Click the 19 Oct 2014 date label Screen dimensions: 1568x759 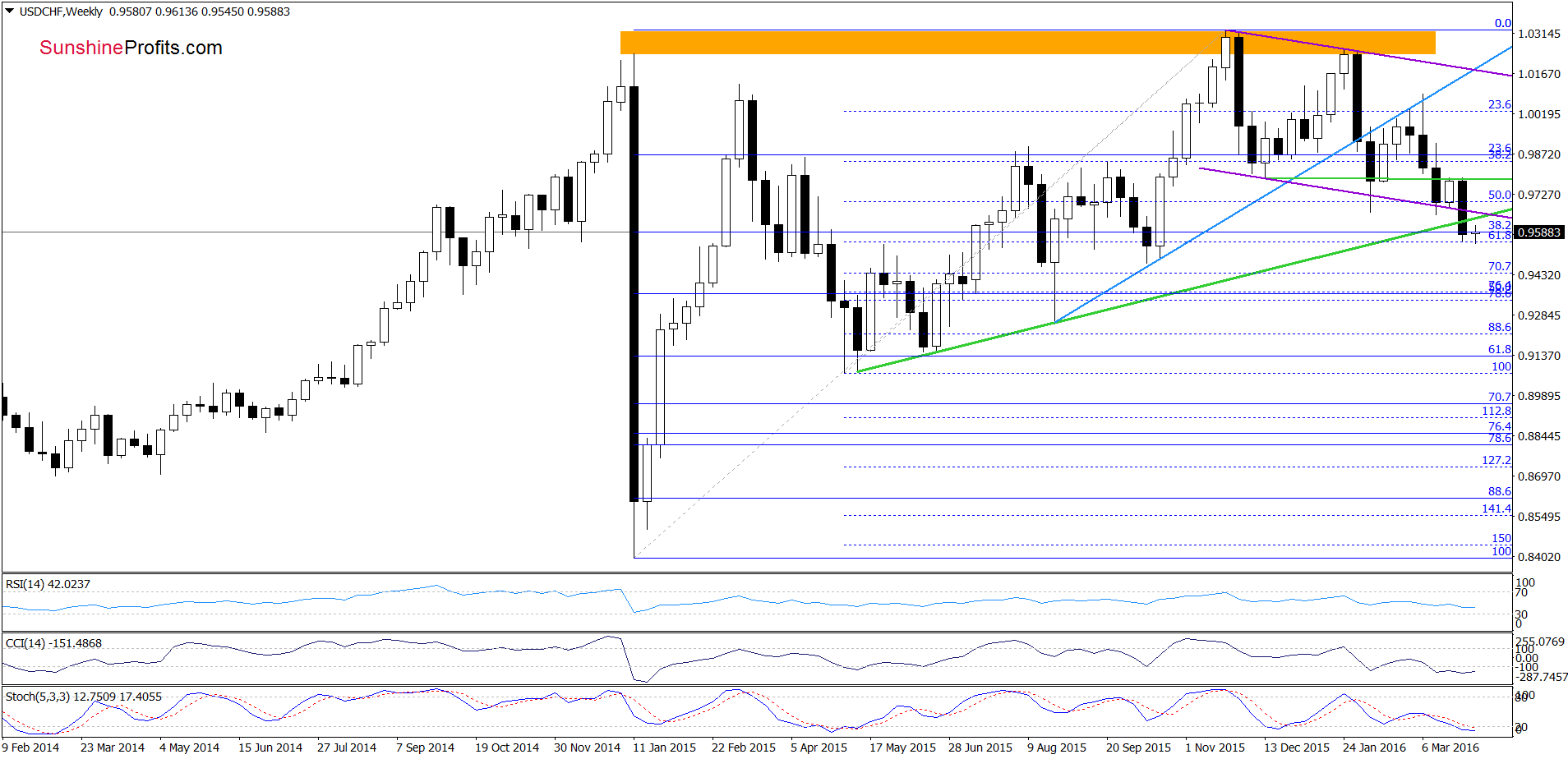click(x=507, y=747)
